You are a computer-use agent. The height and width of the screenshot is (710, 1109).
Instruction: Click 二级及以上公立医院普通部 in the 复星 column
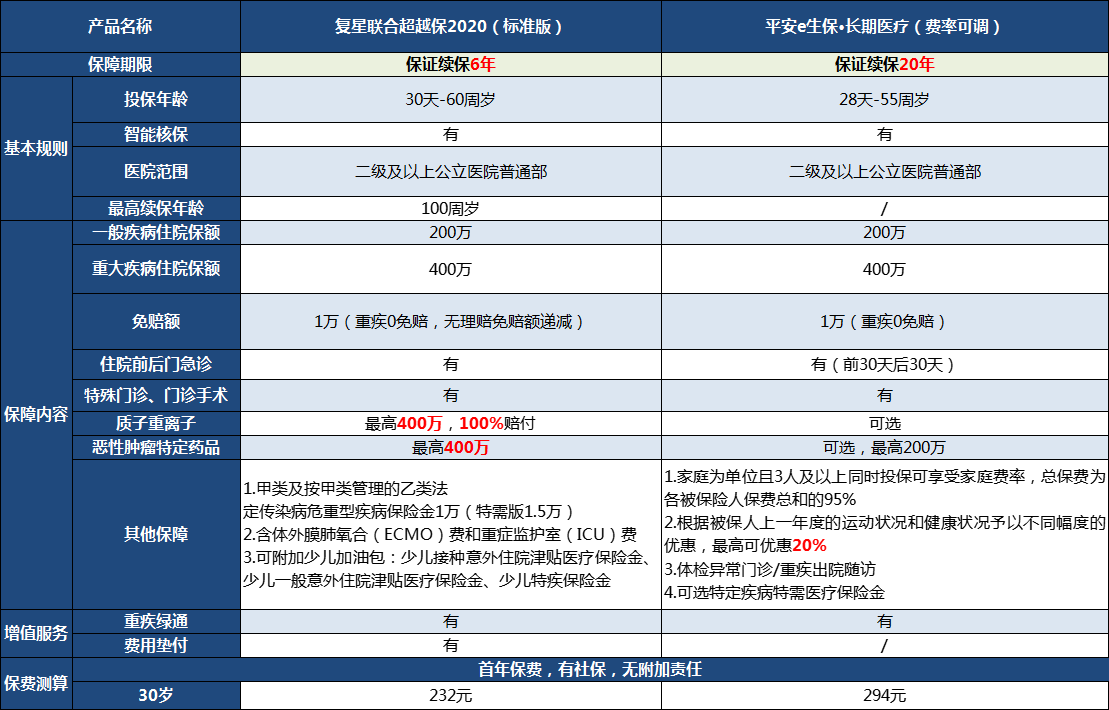pos(451,171)
